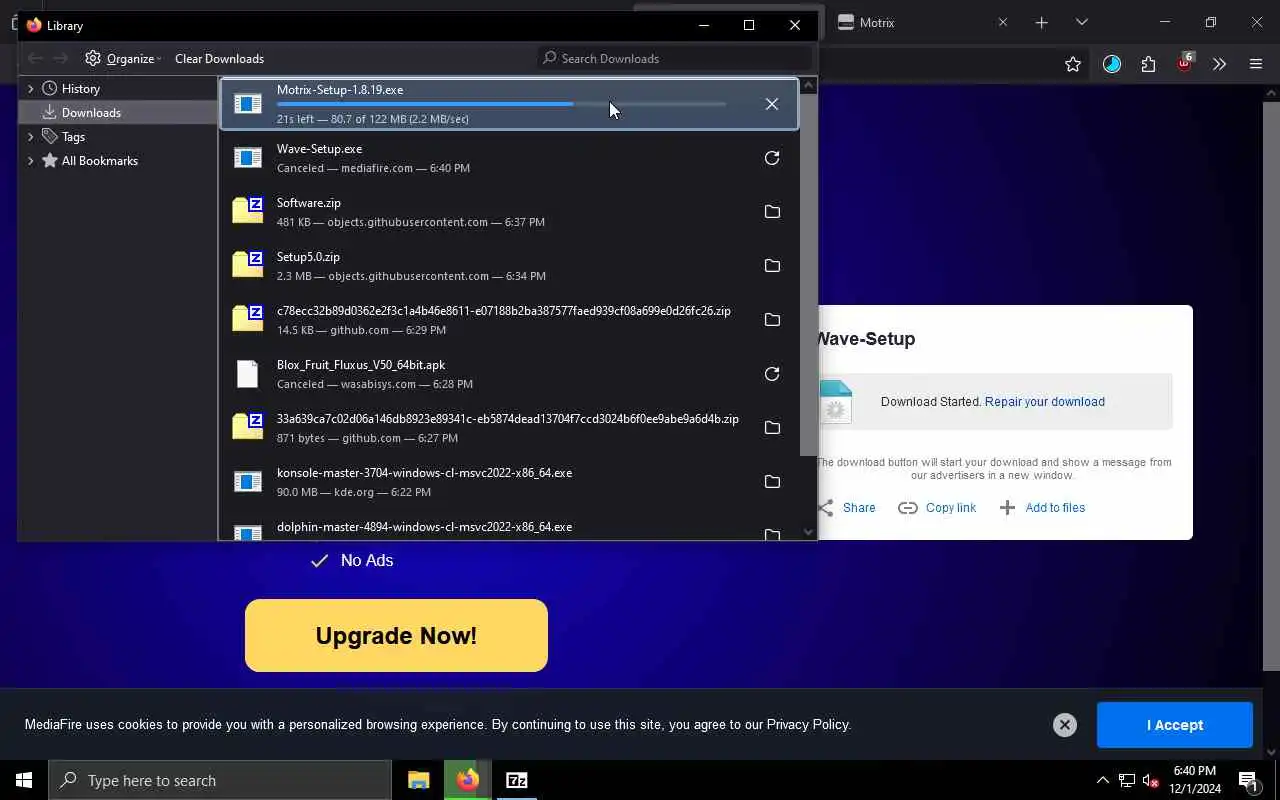
Task: Select the Wave-Setup.exe download row
Action: (x=508, y=158)
